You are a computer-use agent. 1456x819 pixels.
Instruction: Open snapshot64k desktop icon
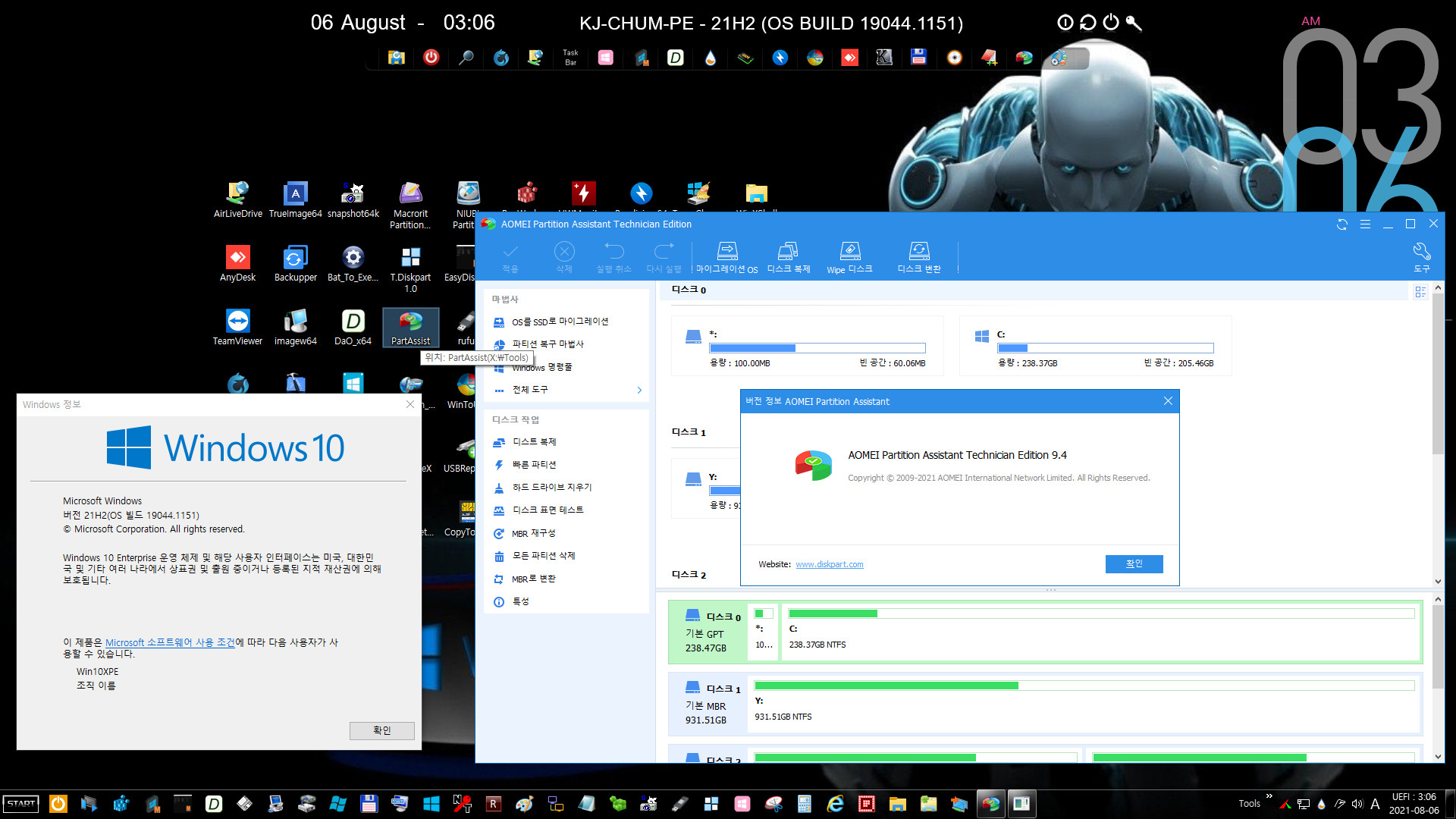(353, 200)
